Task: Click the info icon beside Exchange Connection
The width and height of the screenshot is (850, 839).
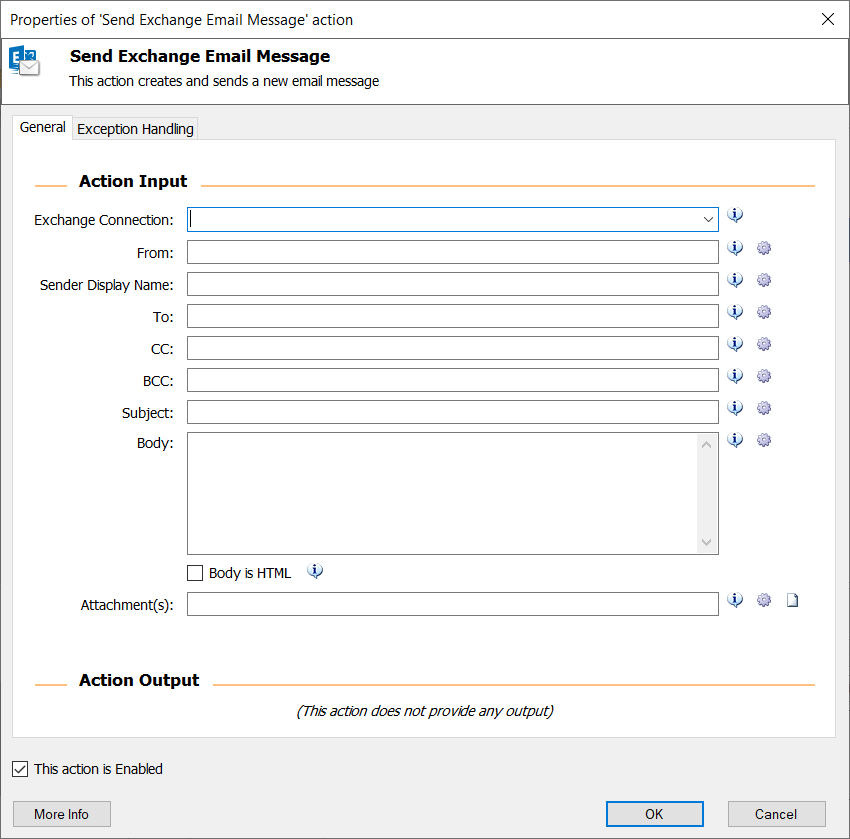Action: (x=735, y=215)
